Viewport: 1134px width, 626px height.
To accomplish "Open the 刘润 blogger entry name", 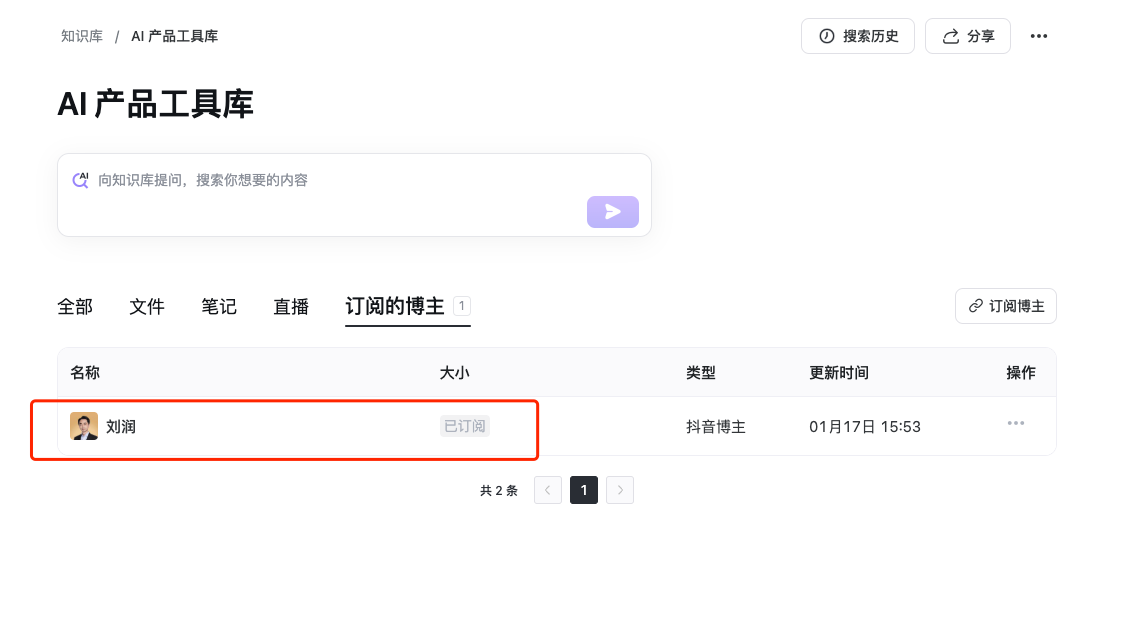I will pos(121,427).
